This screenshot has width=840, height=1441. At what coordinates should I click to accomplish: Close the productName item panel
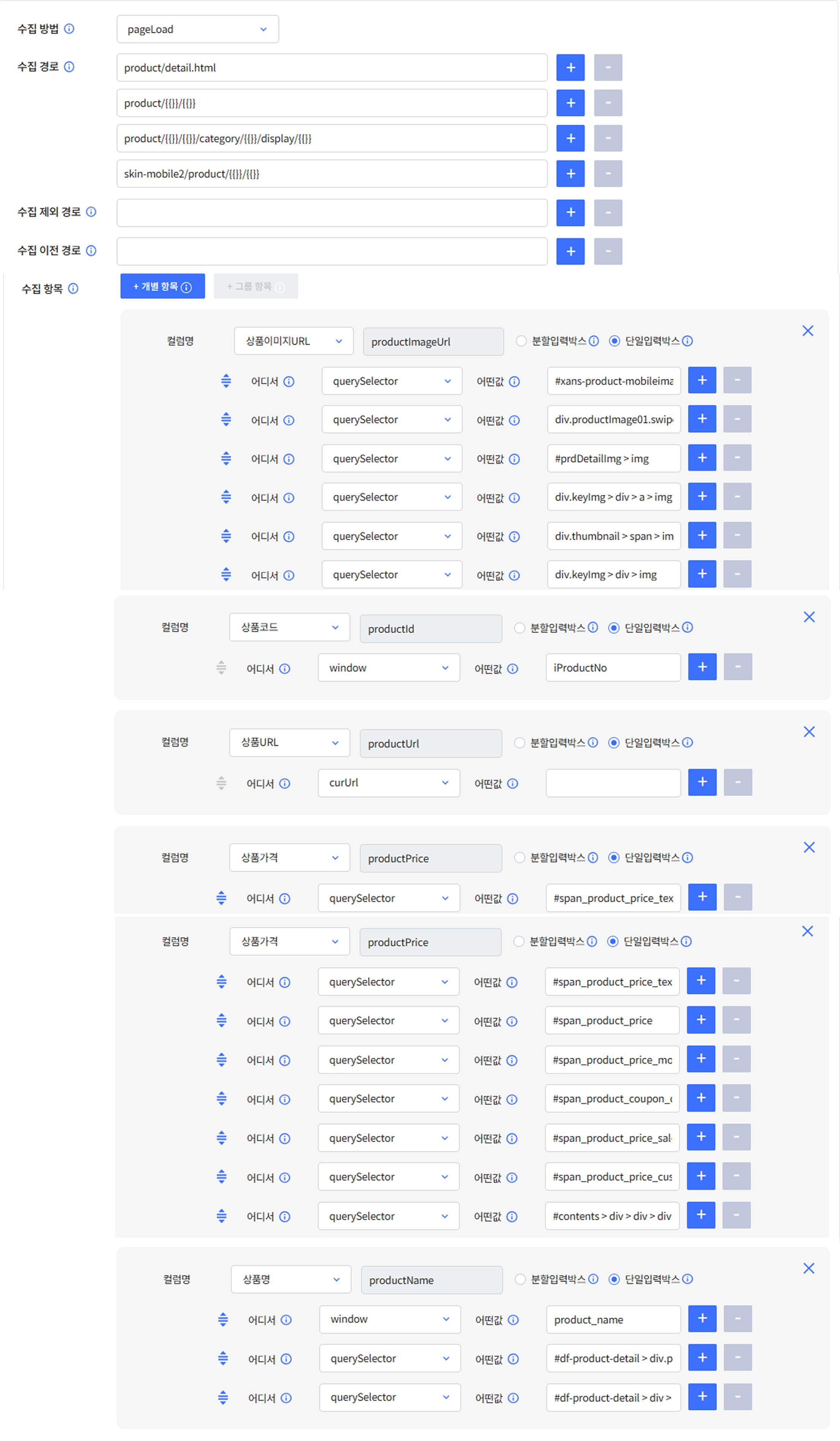(x=808, y=1268)
